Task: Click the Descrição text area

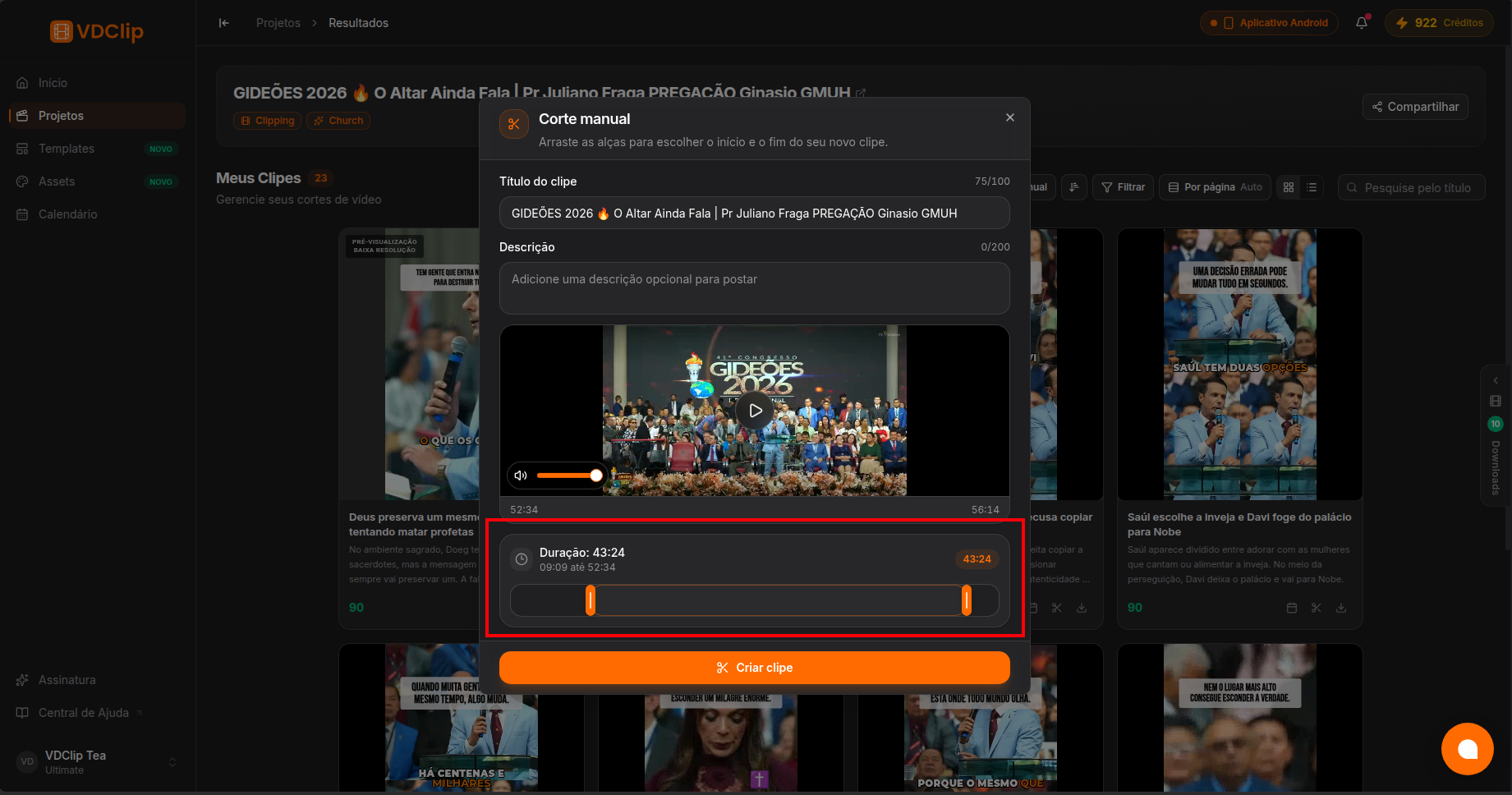Action: point(754,288)
